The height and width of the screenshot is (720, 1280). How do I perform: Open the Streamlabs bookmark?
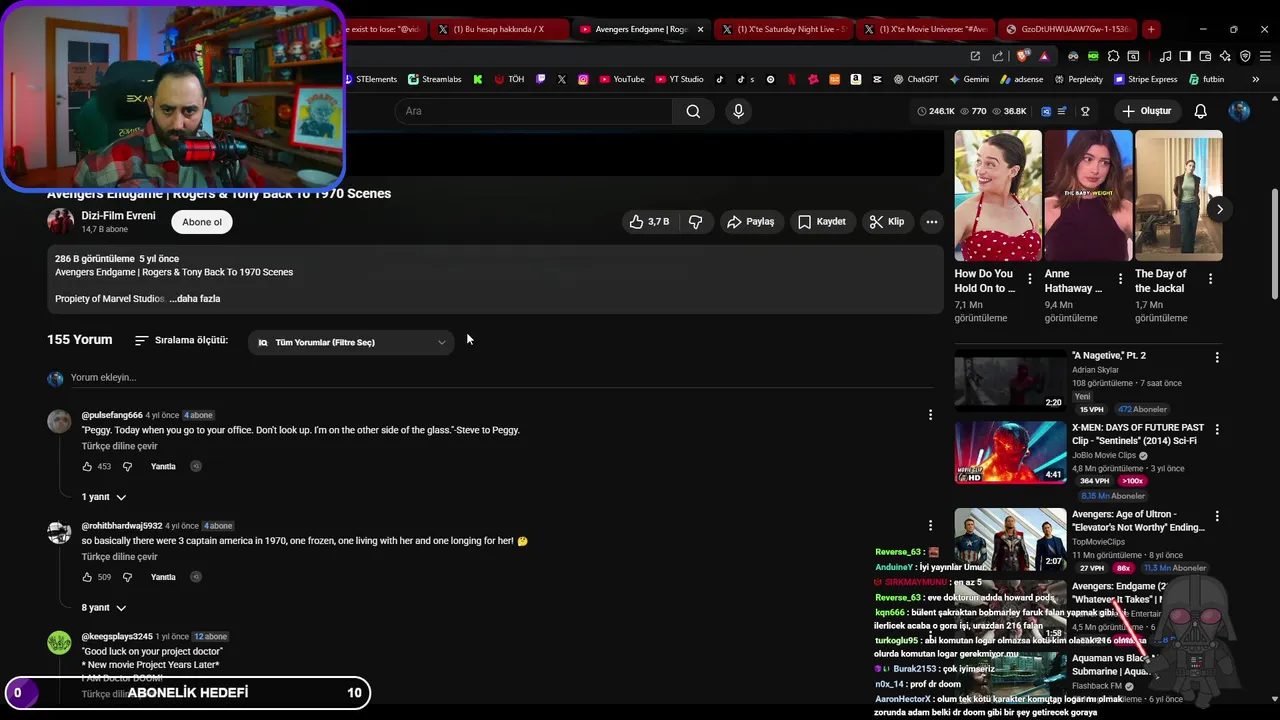(x=434, y=79)
